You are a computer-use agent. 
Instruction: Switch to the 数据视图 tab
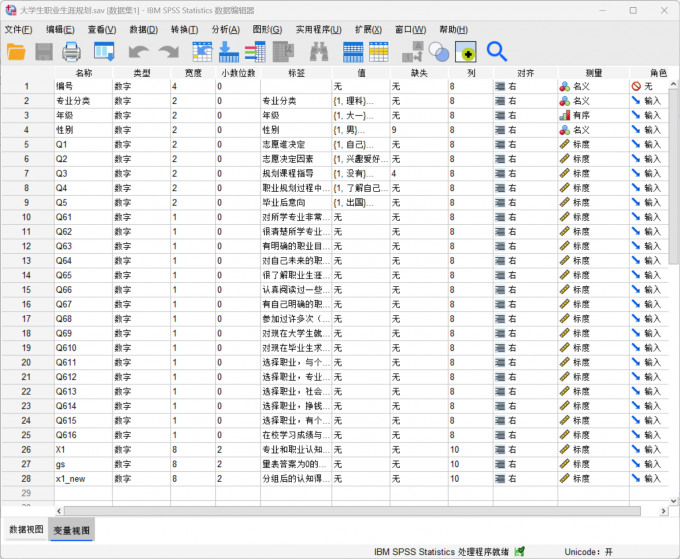coord(26,529)
